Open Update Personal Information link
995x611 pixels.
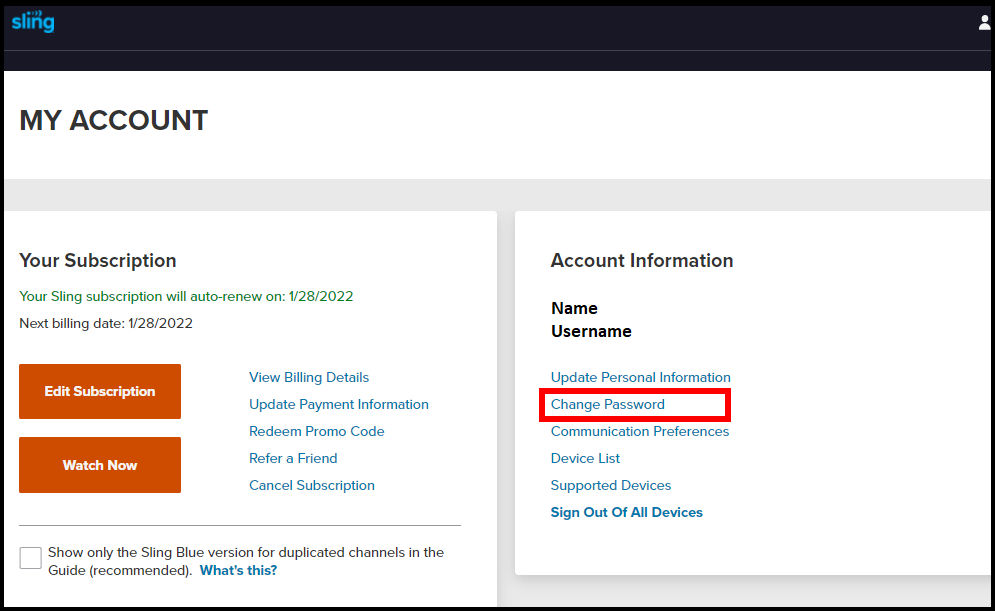(640, 378)
